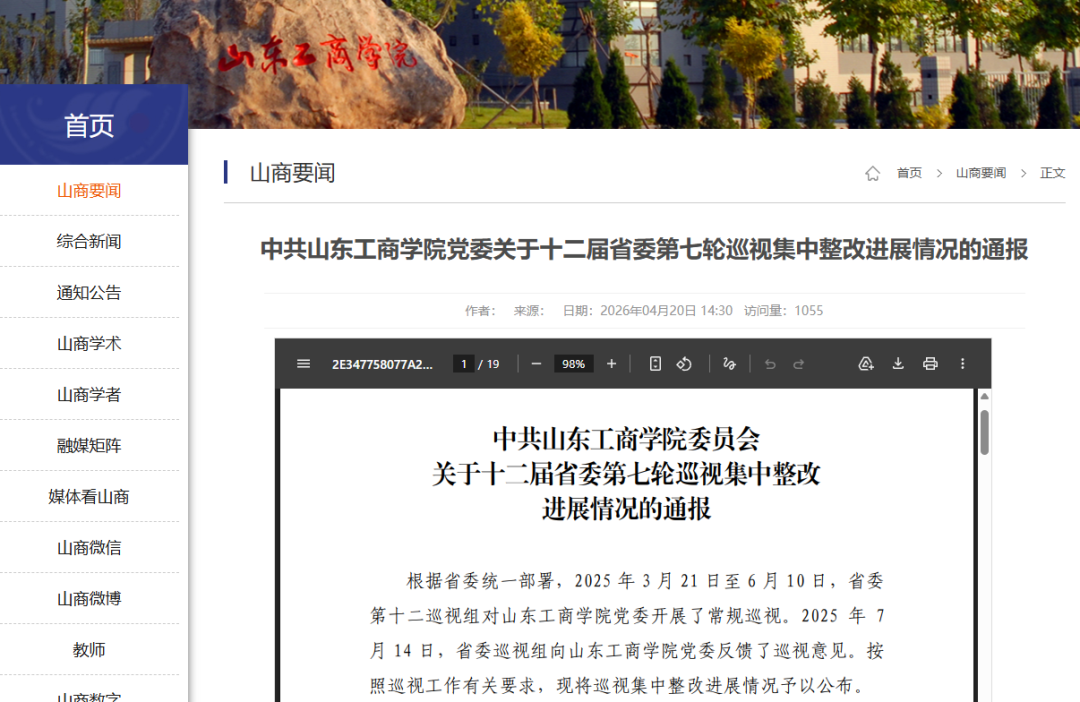Open 山商微信 from the sidebar
The height and width of the screenshot is (702, 1080).
coord(91,548)
